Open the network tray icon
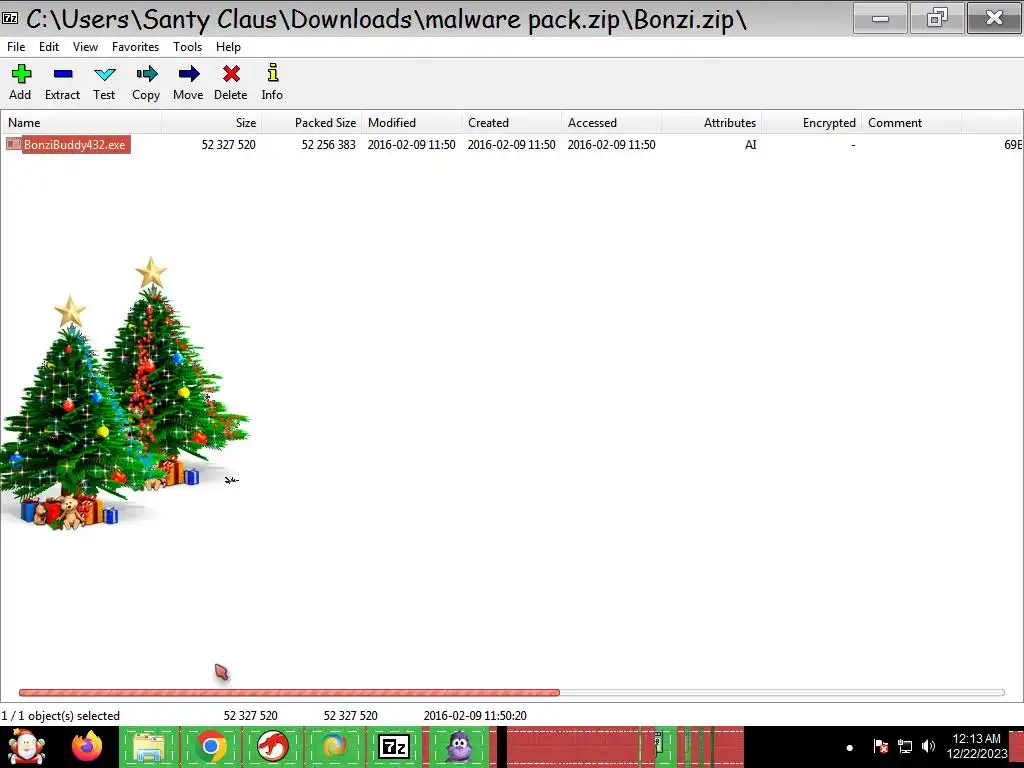Image resolution: width=1024 pixels, height=768 pixels. 905,746
